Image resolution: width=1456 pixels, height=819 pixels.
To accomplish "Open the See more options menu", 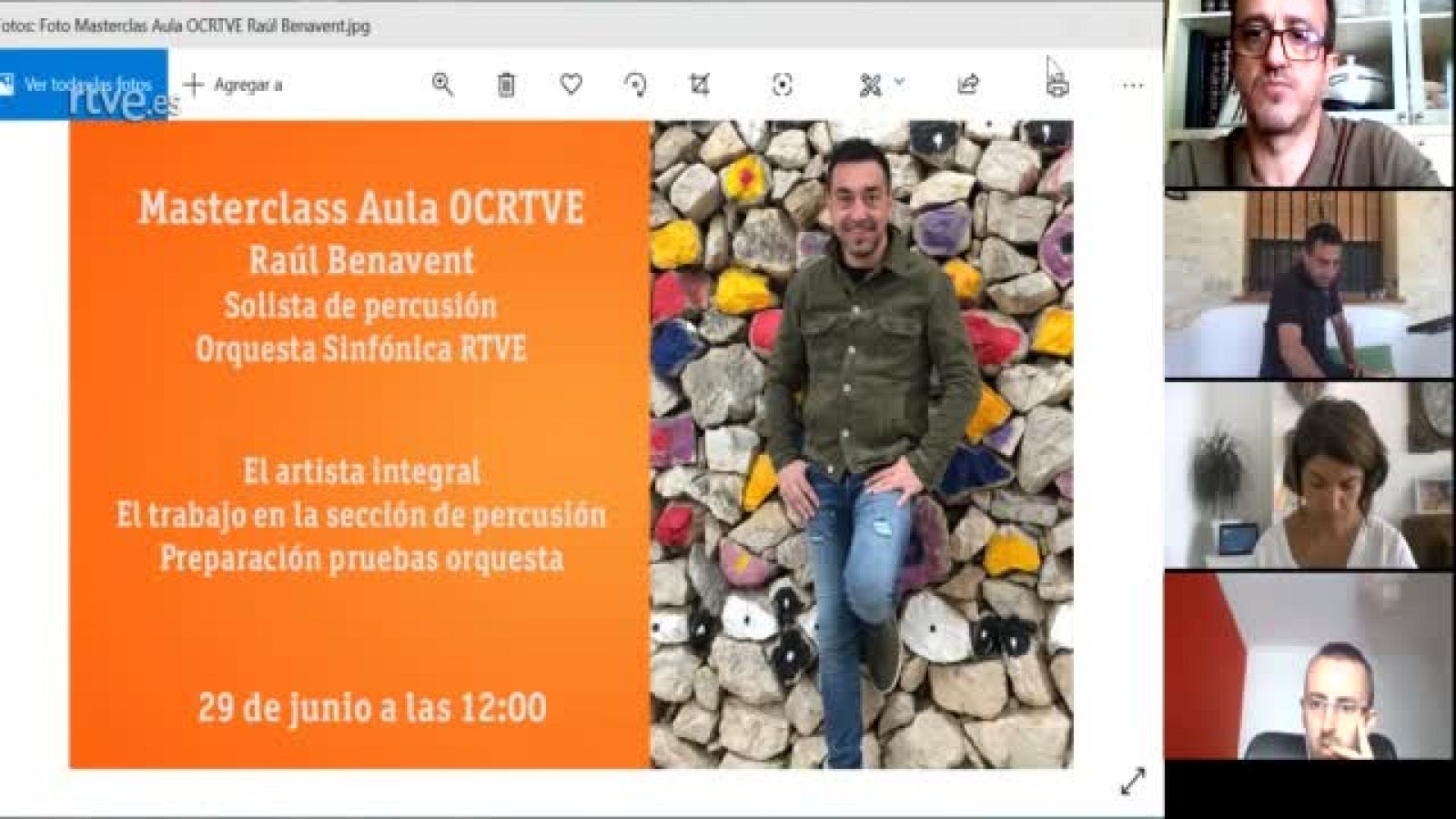I will 1131,84.
